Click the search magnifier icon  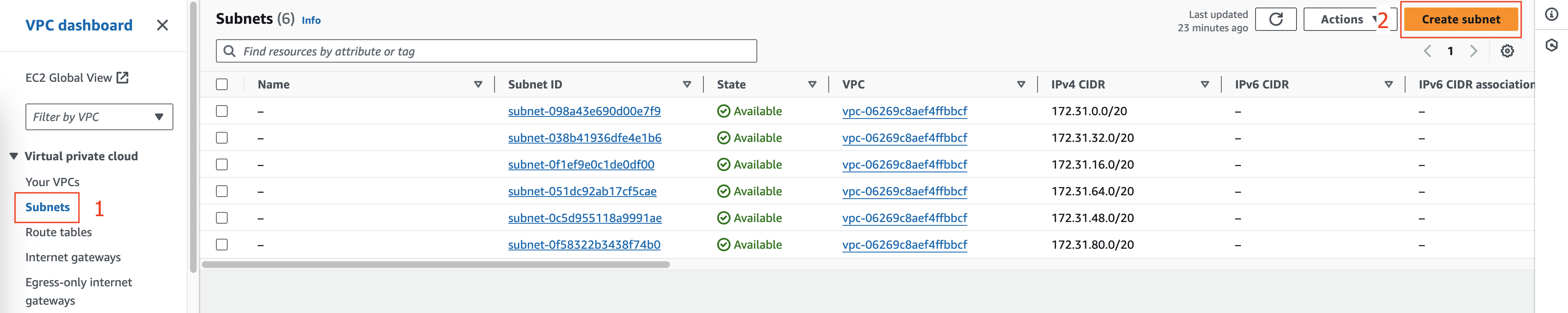[229, 51]
